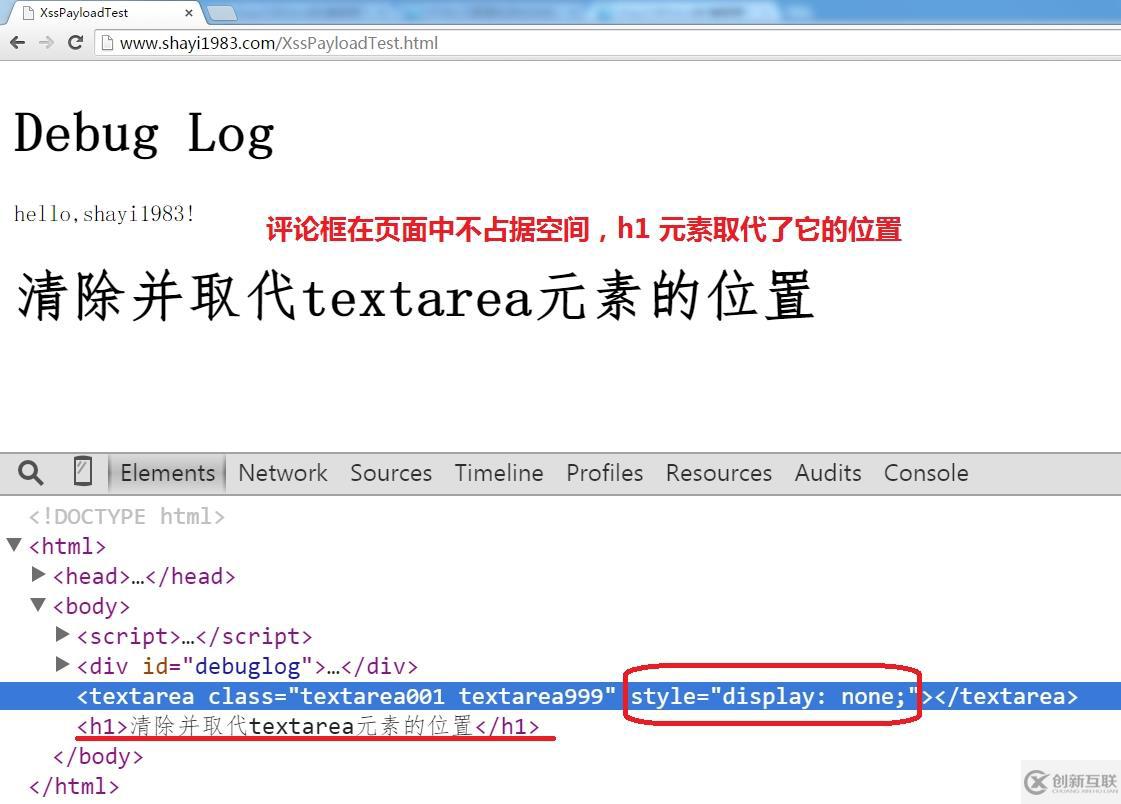The image size is (1121, 804).
Task: Open the Profiles panel tab
Action: 605,473
